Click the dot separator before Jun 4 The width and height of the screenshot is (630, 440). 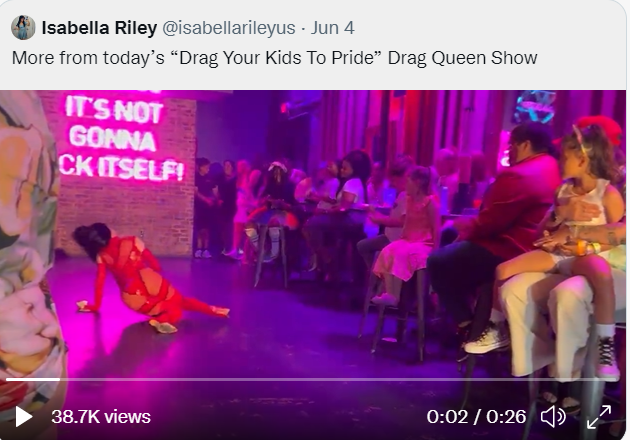303,29
